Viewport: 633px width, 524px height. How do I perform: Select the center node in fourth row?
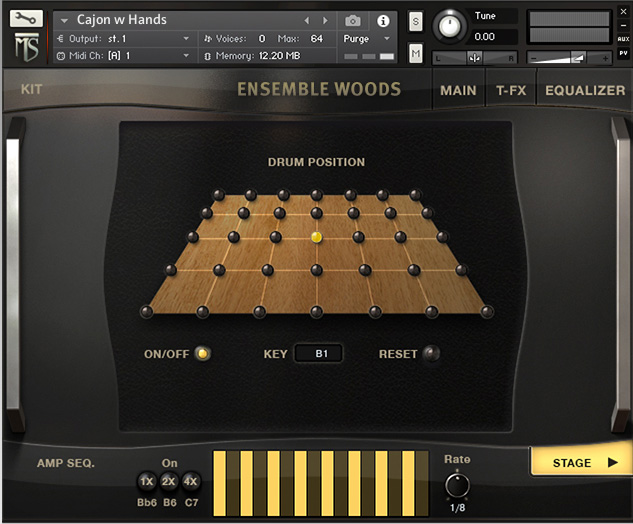(316, 270)
